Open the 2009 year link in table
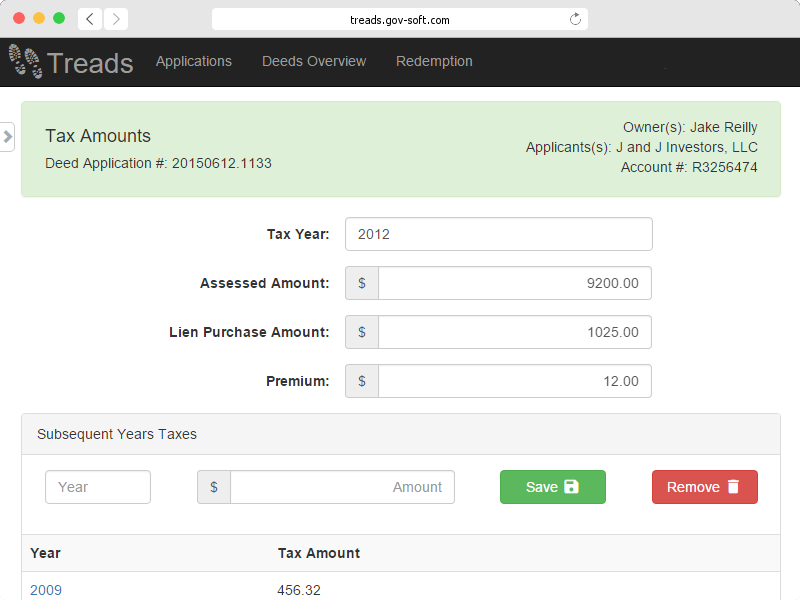Image resolution: width=800 pixels, height=600 pixels. click(x=46, y=590)
